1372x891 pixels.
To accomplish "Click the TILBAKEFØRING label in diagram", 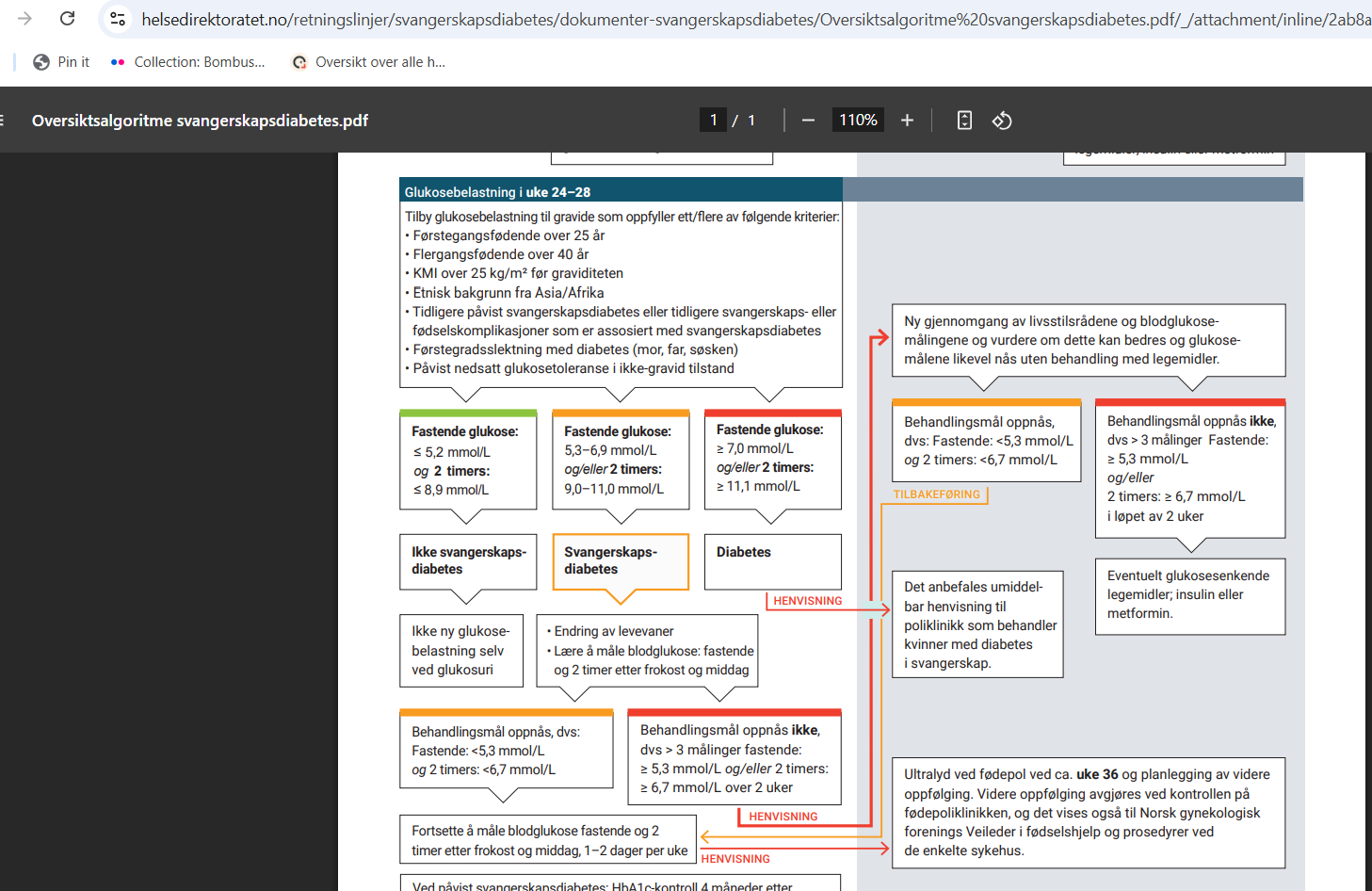I will point(937,494).
